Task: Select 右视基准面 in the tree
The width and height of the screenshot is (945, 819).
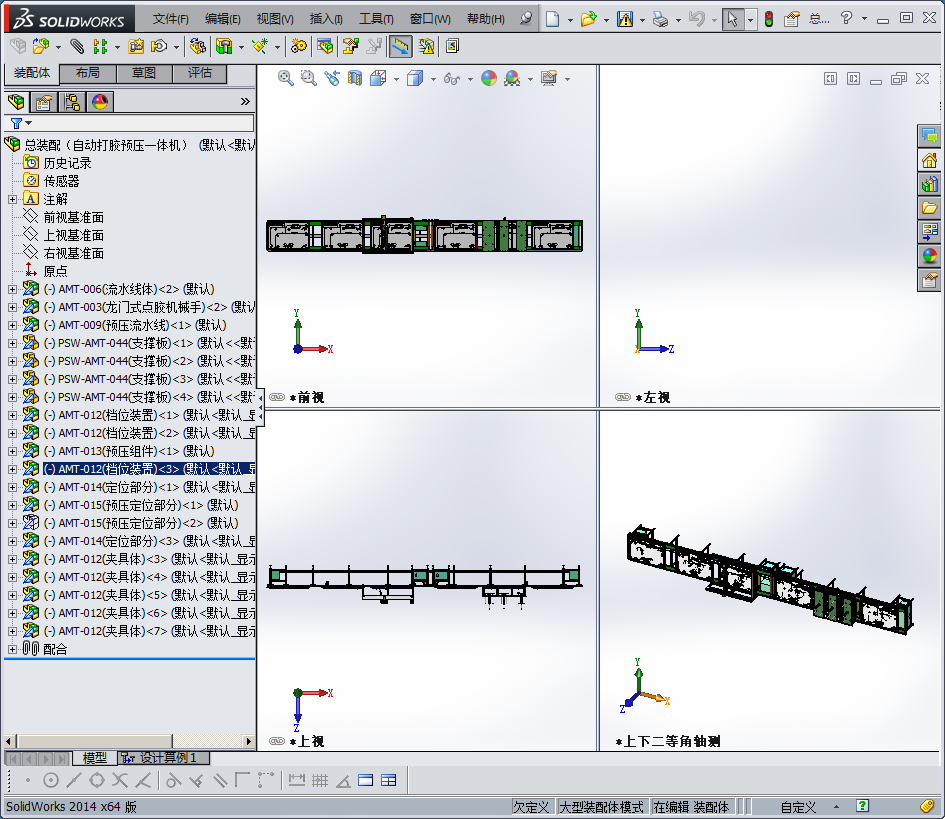Action: 73,254
